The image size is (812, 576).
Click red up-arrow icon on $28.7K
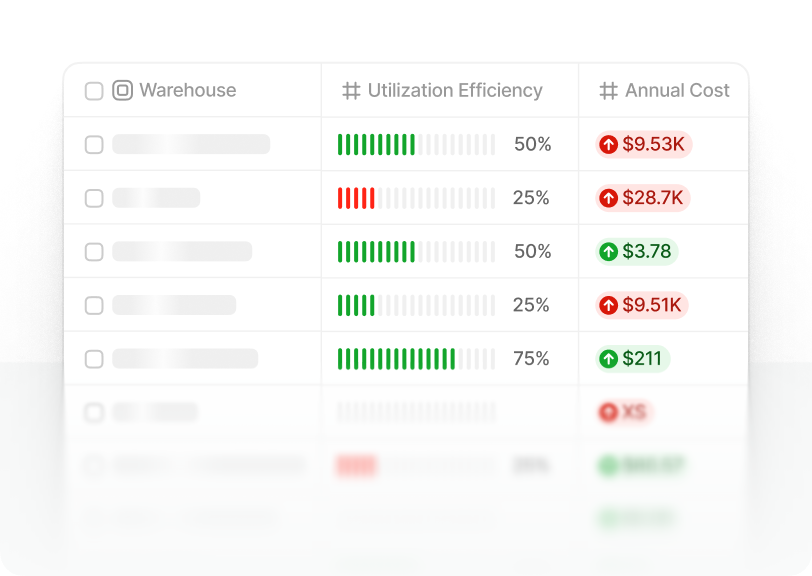(608, 199)
